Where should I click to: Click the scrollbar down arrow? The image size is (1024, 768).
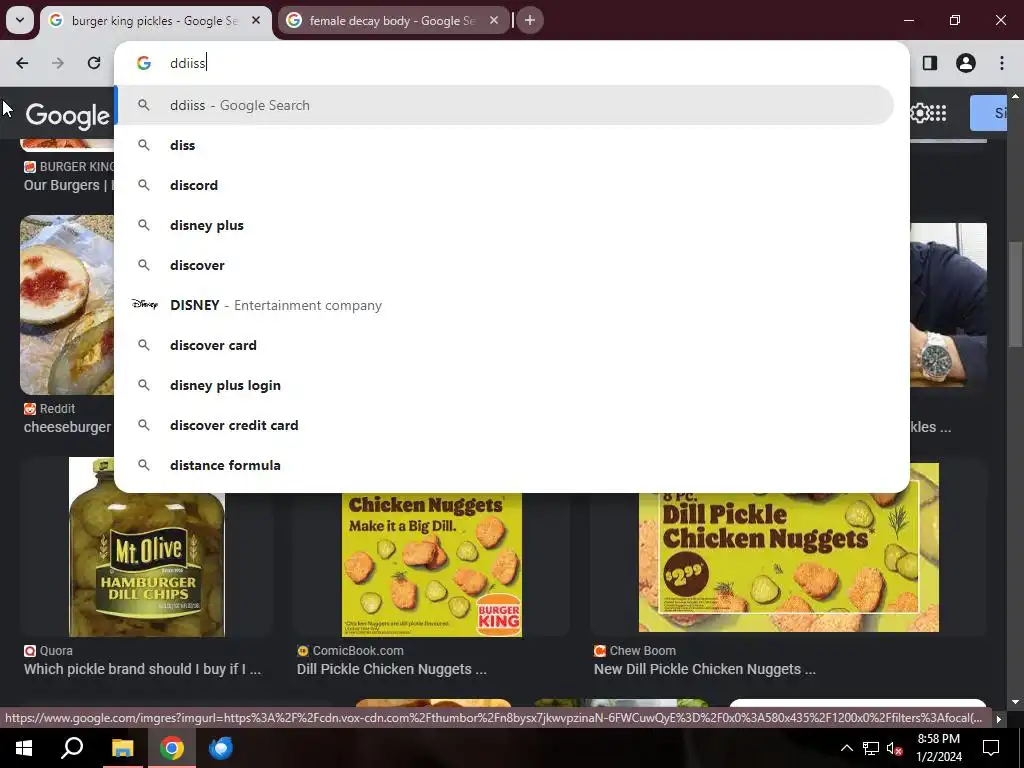(x=1015, y=702)
